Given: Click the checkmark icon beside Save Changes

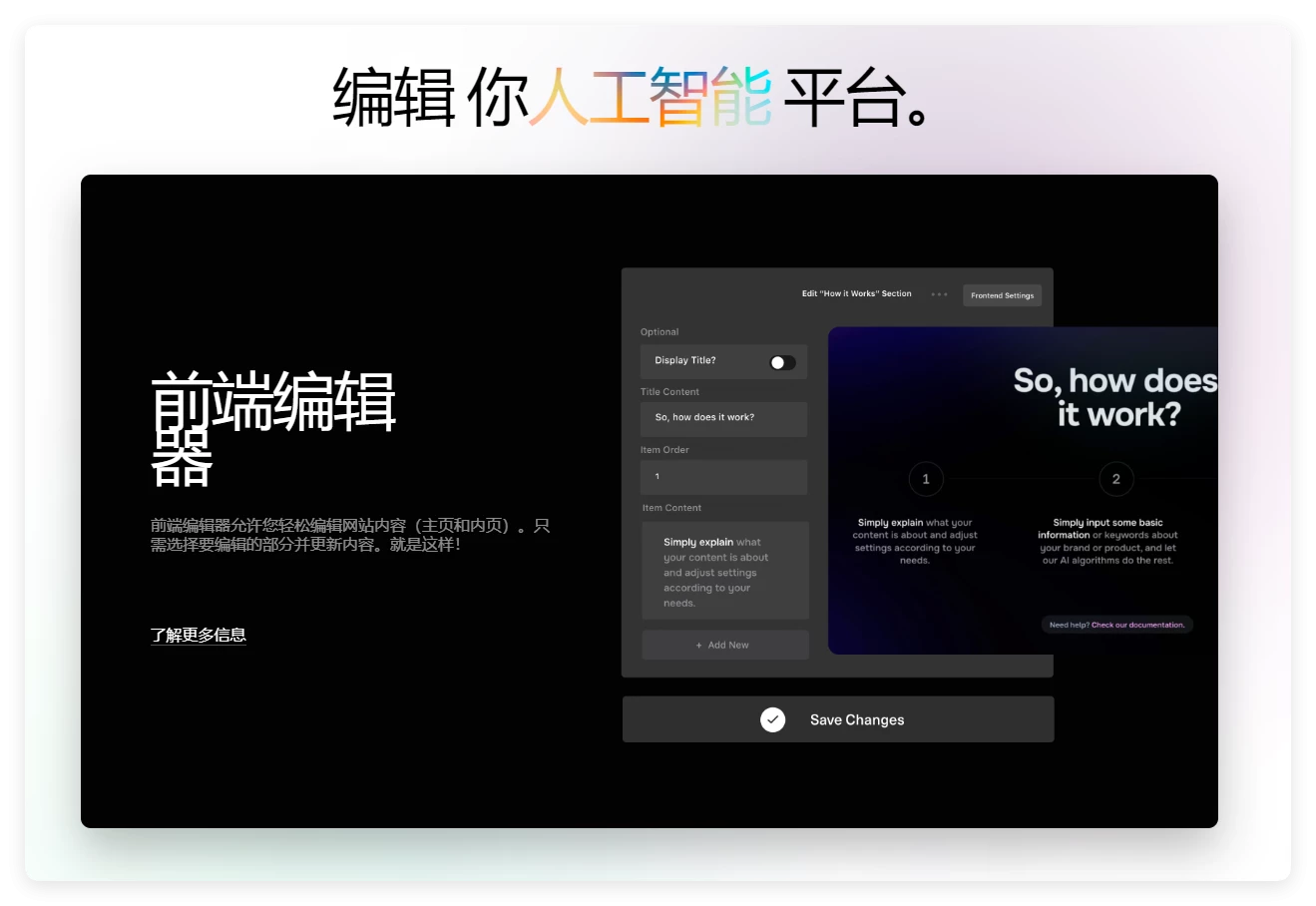Looking at the screenshot, I should pos(772,719).
